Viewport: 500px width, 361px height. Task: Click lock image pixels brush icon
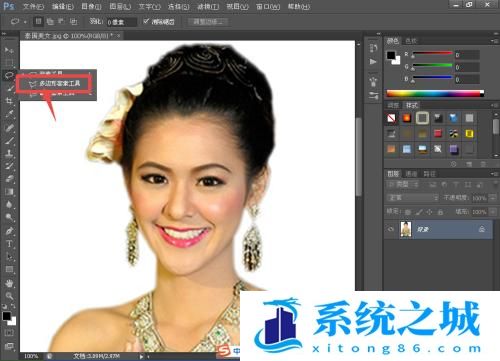pos(419,212)
